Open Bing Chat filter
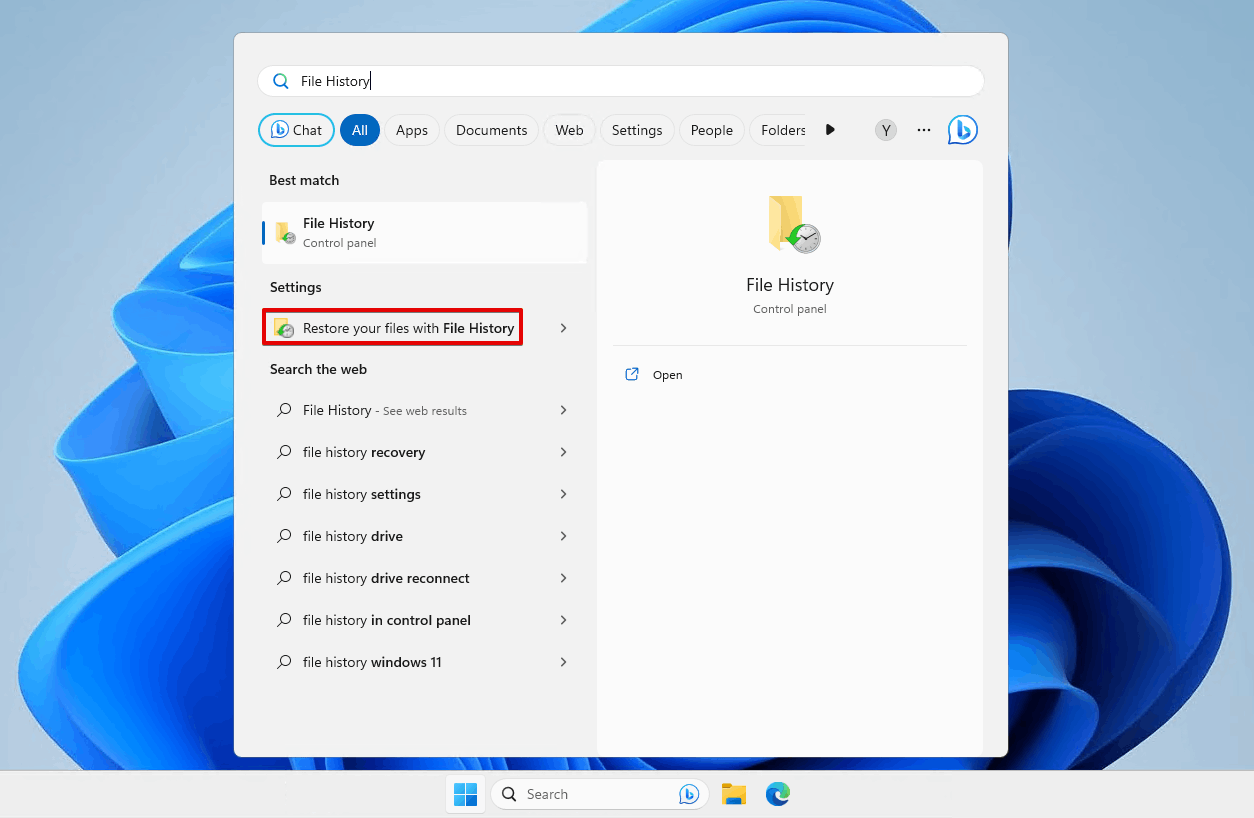The height and width of the screenshot is (818, 1254). click(296, 130)
